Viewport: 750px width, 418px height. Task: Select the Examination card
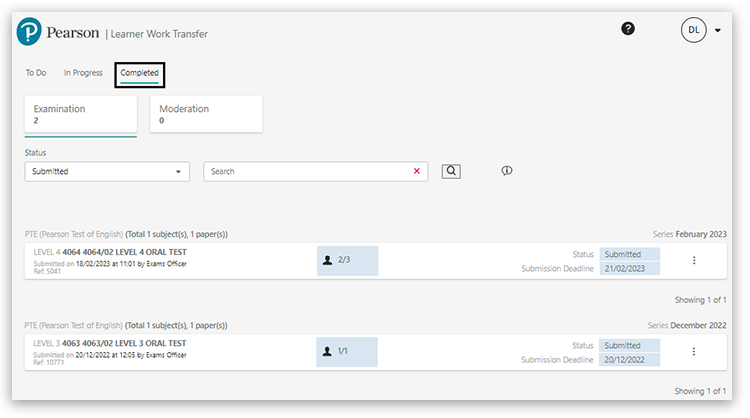coord(80,114)
